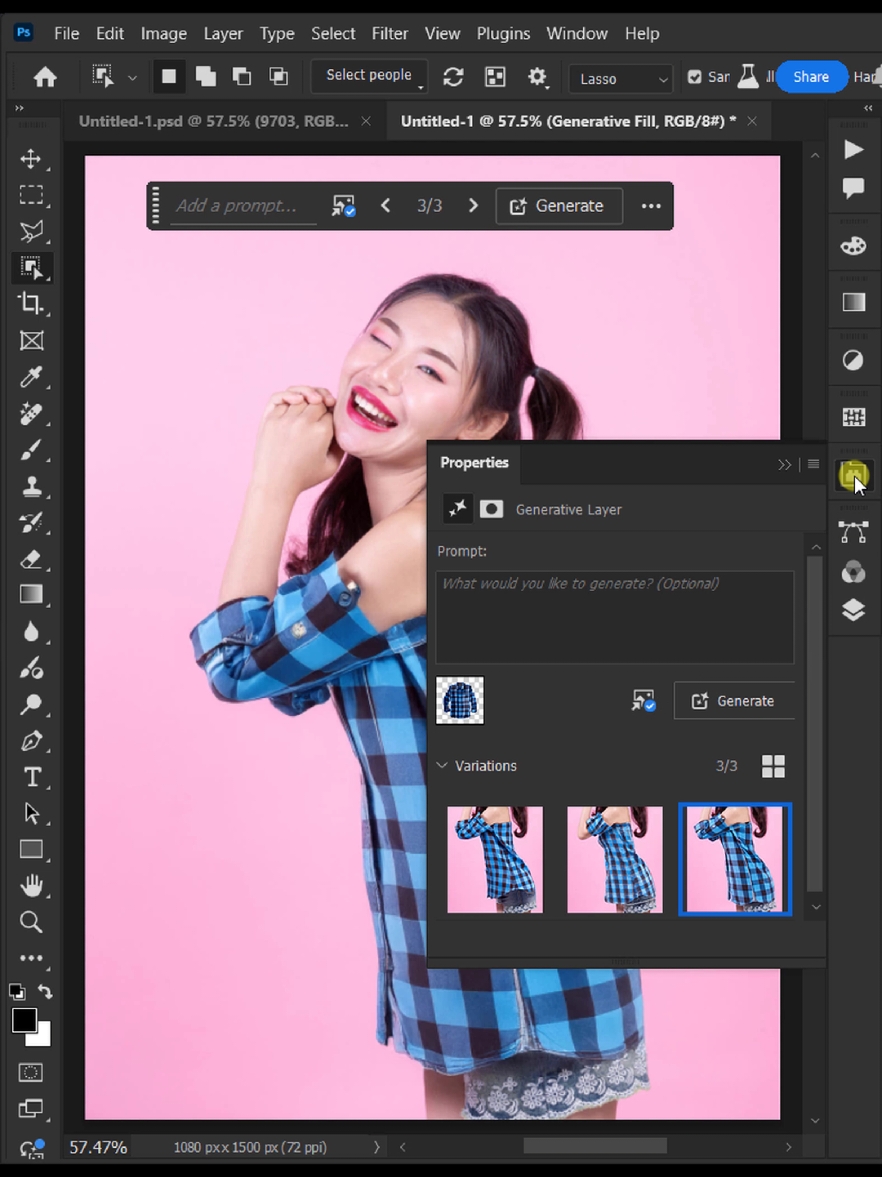The width and height of the screenshot is (882, 1177).
Task: Show next variation in task bar
Action: point(473,206)
